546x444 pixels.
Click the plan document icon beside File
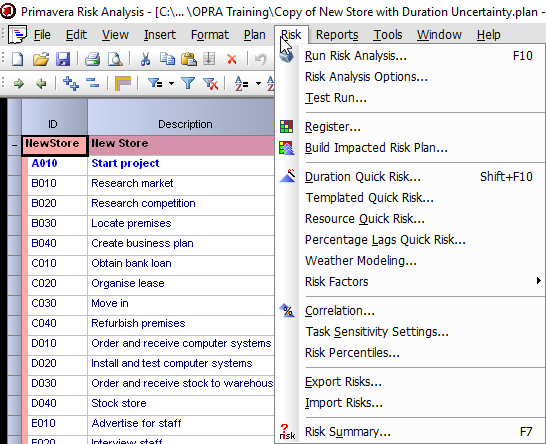17,34
